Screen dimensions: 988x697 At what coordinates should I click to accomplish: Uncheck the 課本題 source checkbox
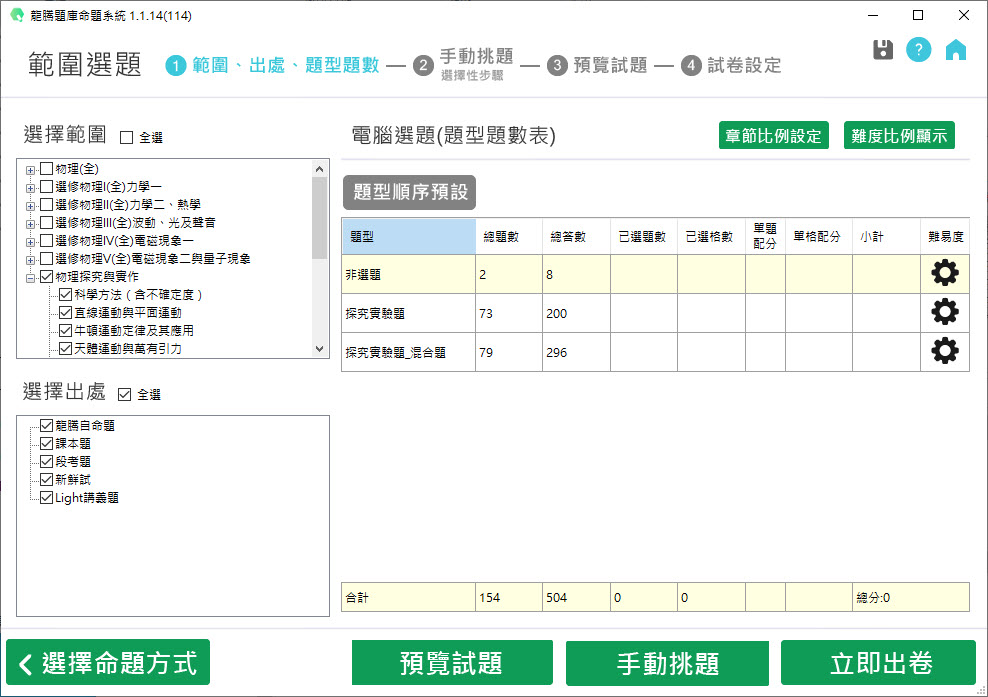(x=46, y=443)
